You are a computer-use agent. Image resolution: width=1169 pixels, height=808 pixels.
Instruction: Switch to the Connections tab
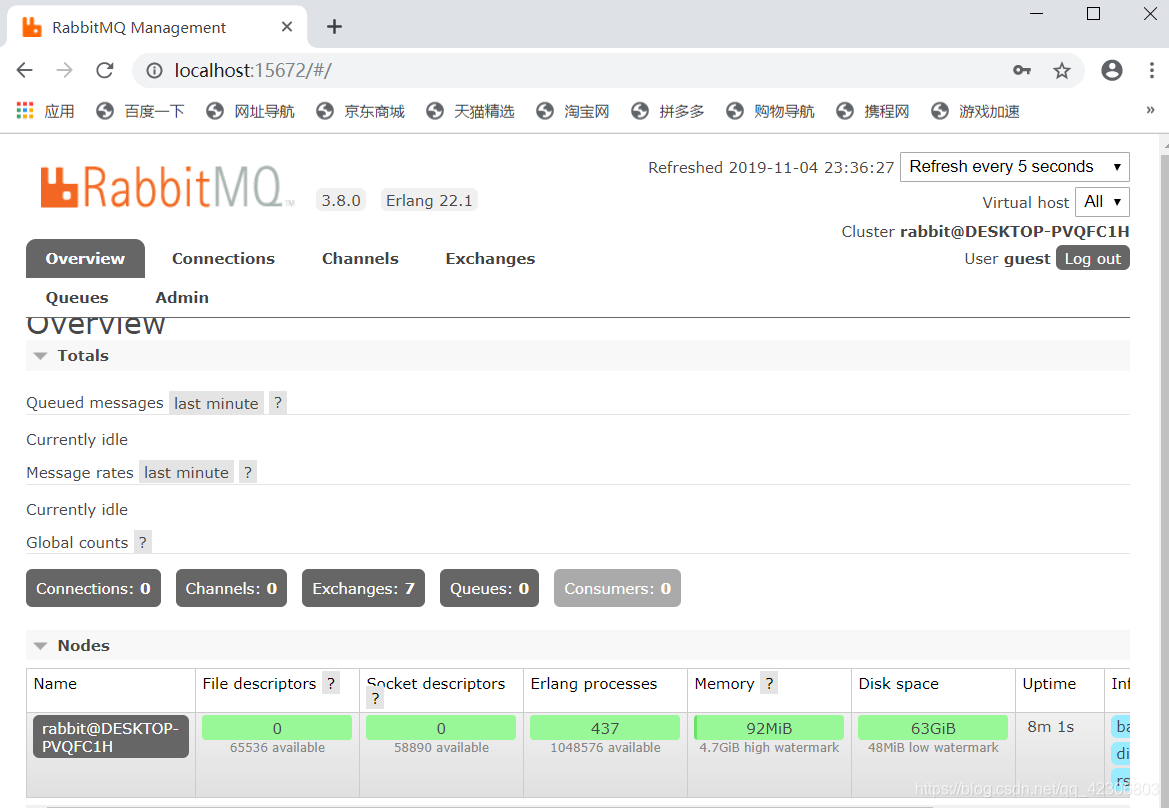tap(224, 259)
